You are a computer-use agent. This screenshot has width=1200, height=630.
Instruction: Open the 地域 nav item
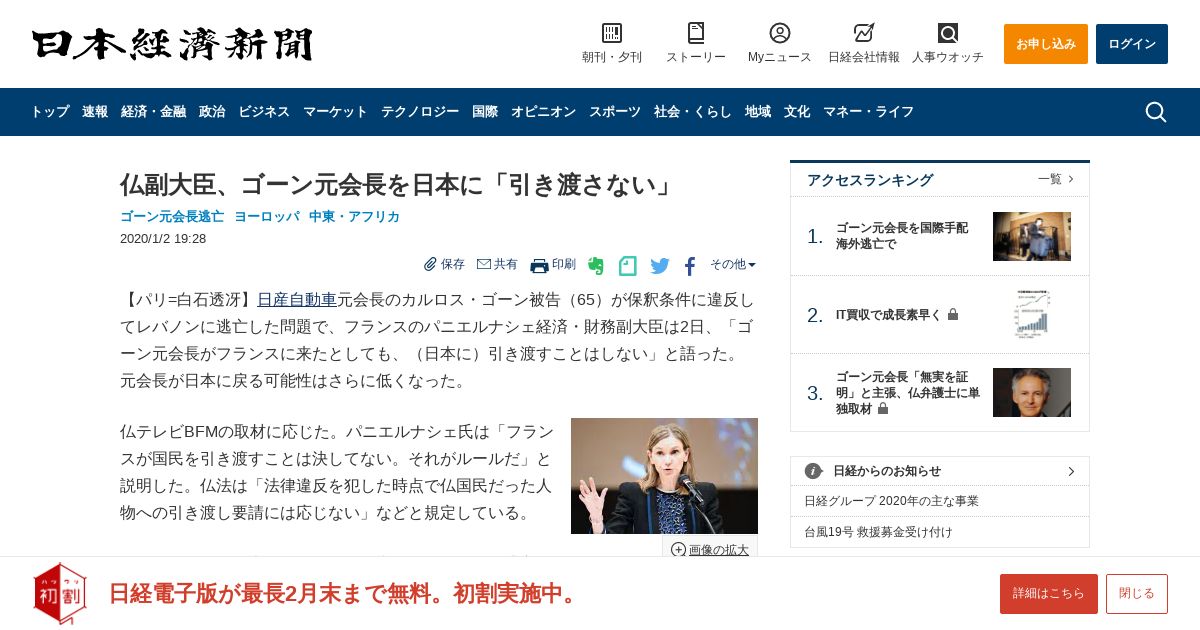[x=758, y=112]
